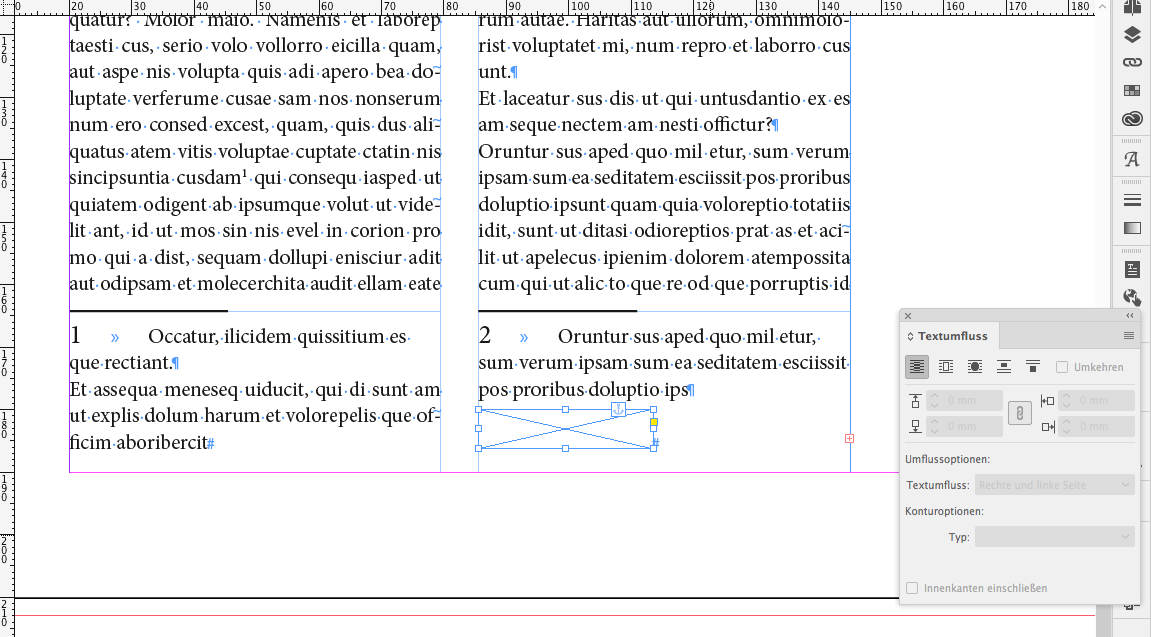The height and width of the screenshot is (637, 1151).
Task: Click the left-middle handle of selected frame
Action: coord(479,429)
